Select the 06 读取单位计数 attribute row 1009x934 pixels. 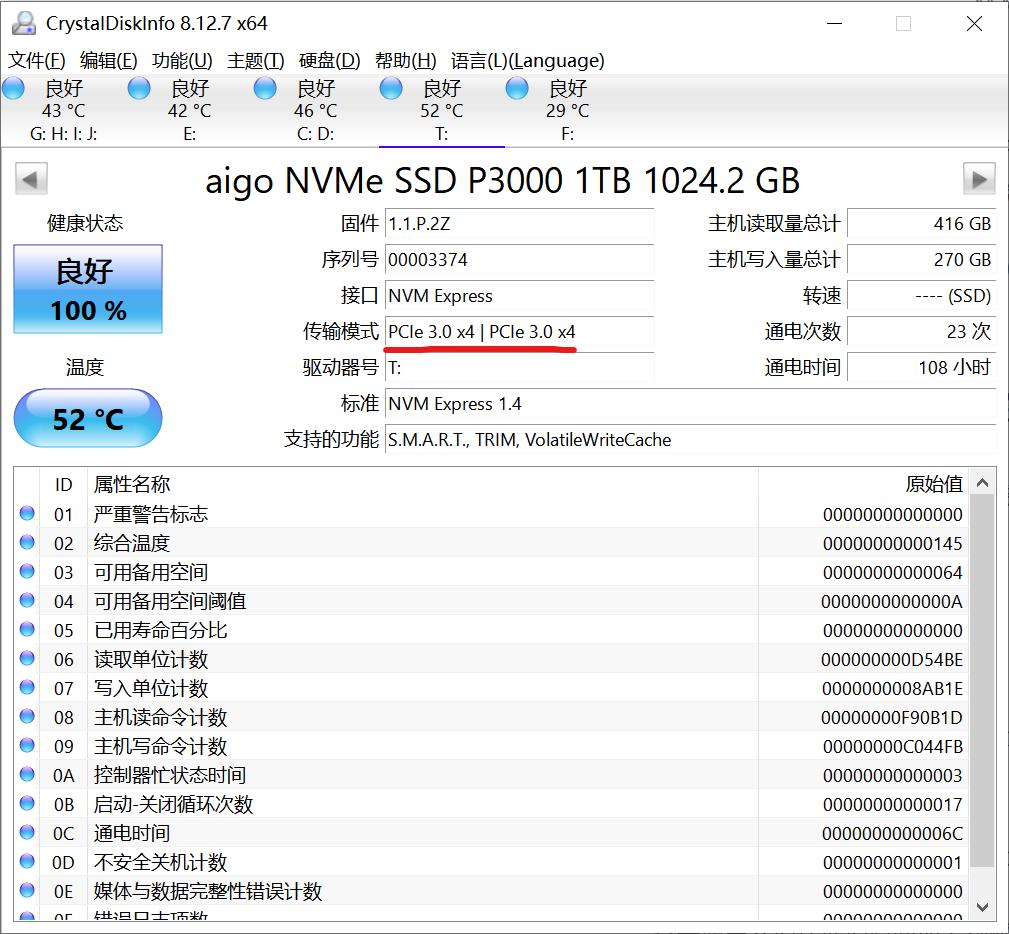click(x=491, y=659)
